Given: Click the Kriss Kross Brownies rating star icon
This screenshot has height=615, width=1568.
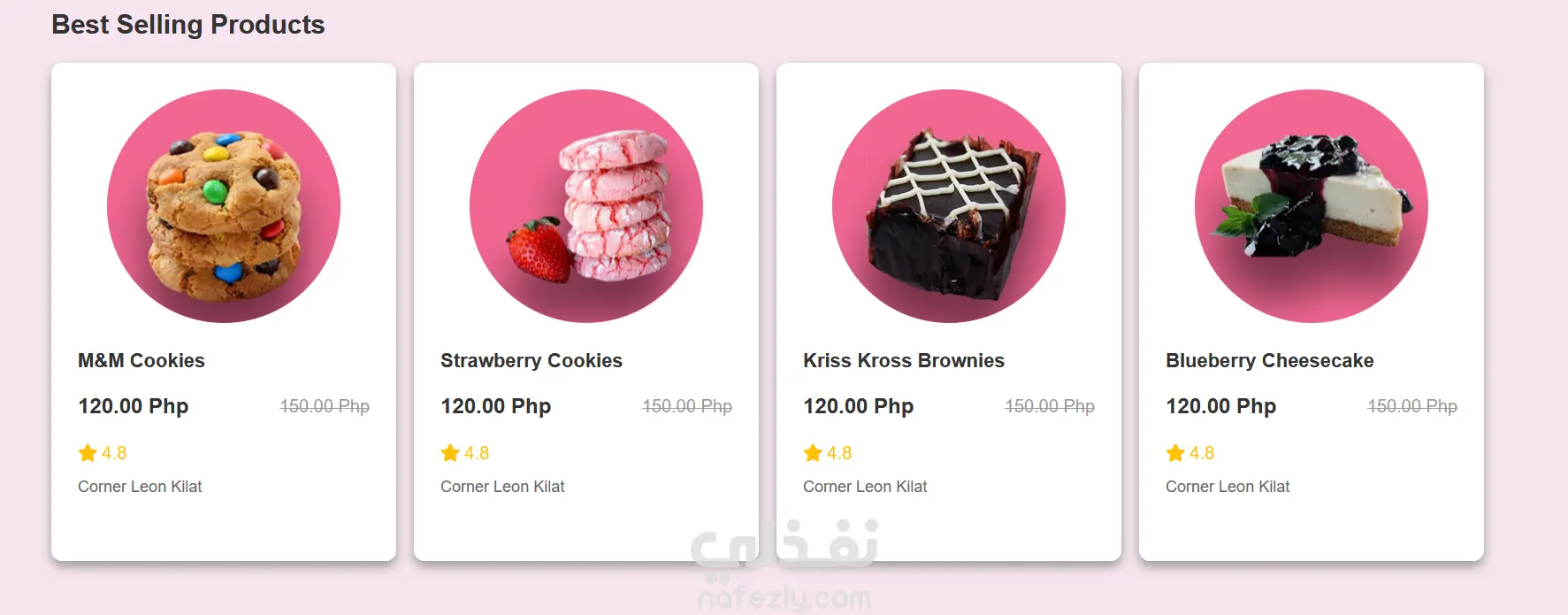Looking at the screenshot, I should pyautogui.click(x=813, y=453).
